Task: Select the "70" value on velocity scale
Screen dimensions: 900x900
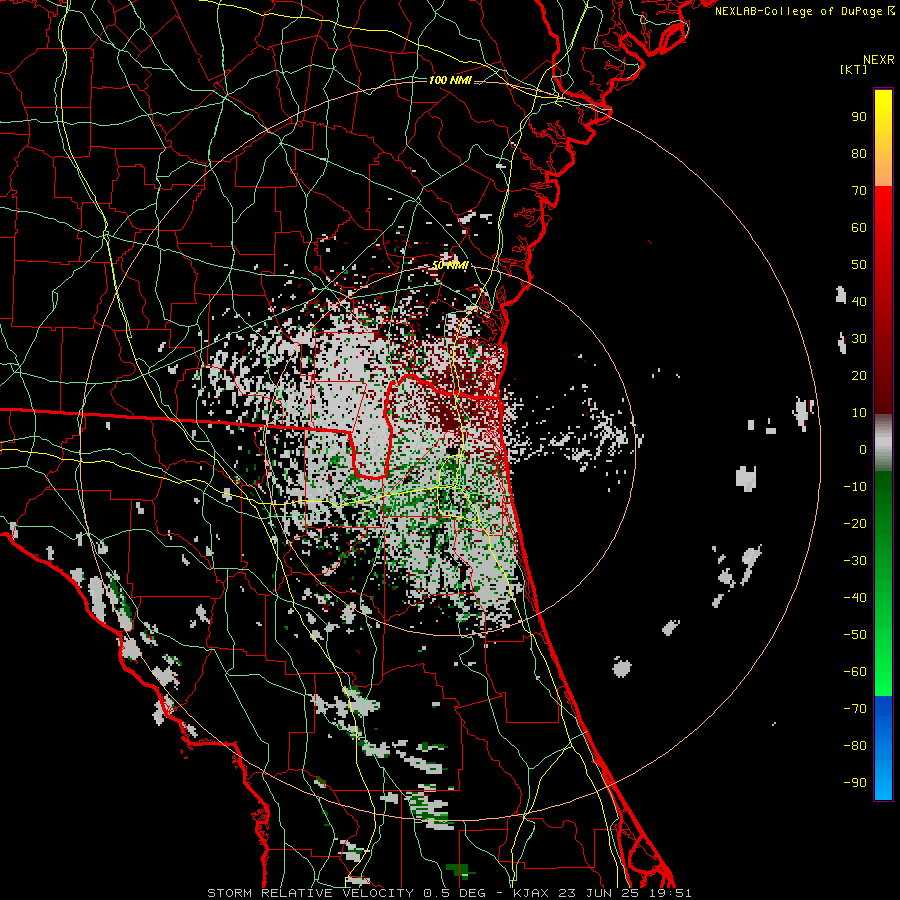Action: click(x=859, y=191)
